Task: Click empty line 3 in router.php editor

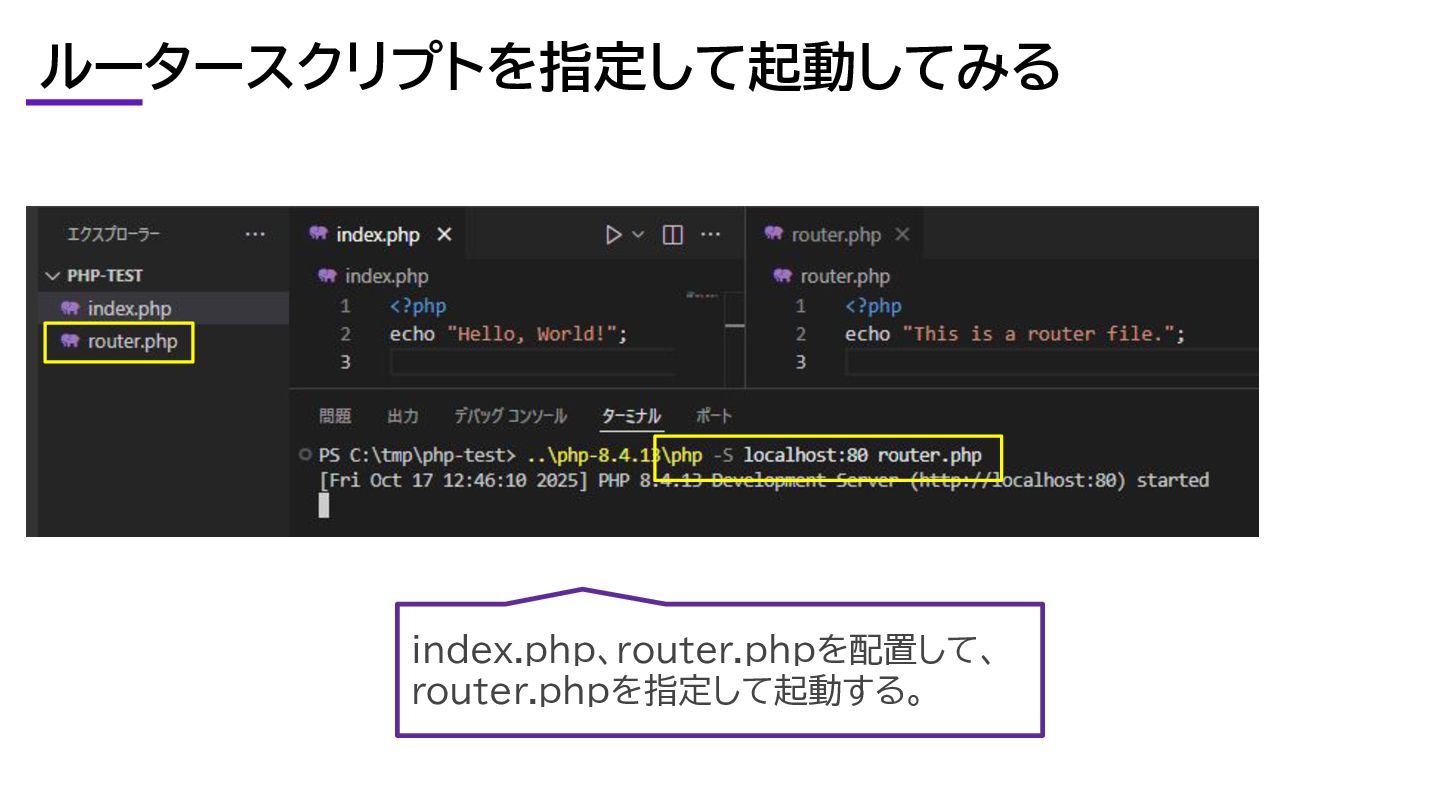Action: tap(1050, 362)
